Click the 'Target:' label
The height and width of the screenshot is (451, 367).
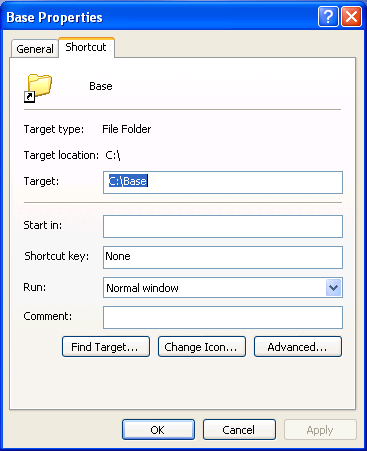(x=41, y=181)
